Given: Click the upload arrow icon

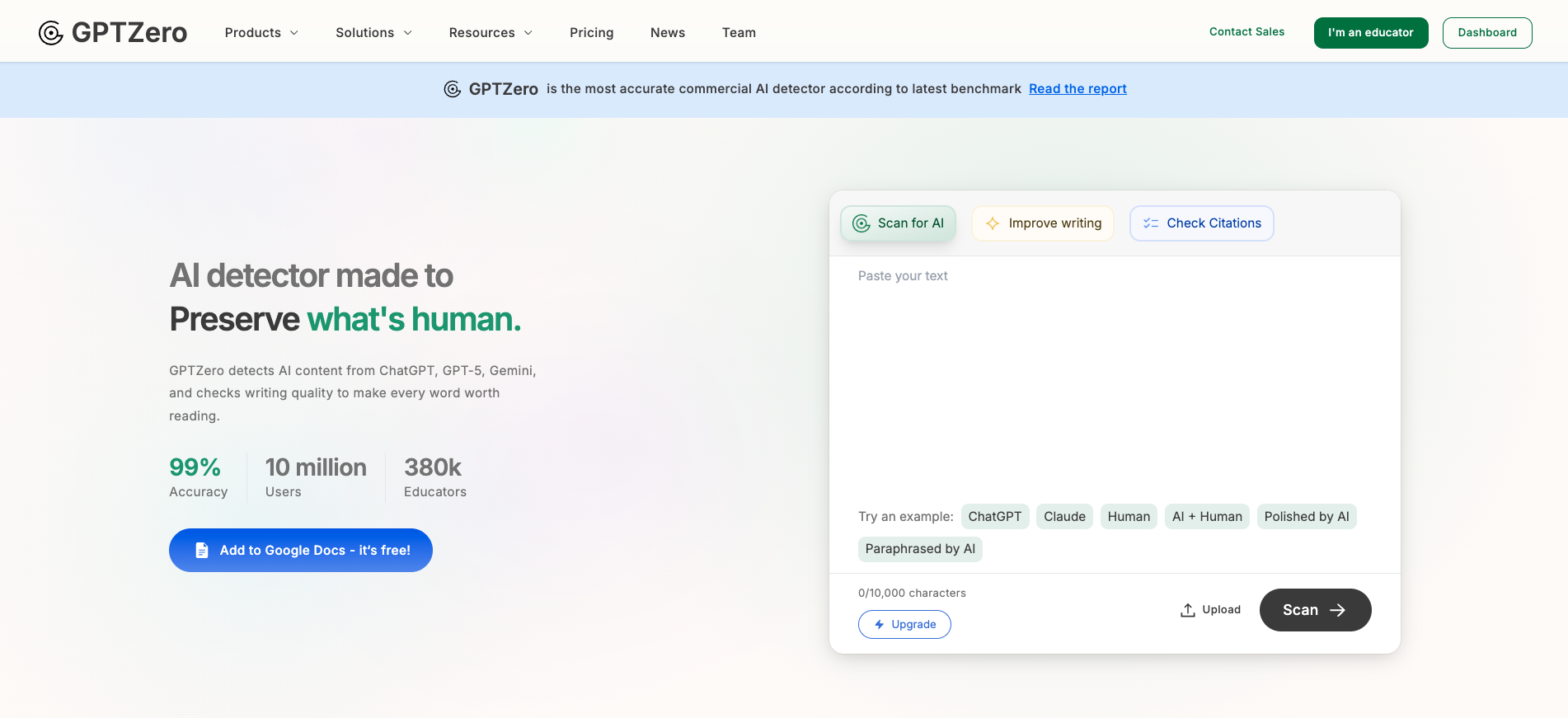Looking at the screenshot, I should [1188, 610].
